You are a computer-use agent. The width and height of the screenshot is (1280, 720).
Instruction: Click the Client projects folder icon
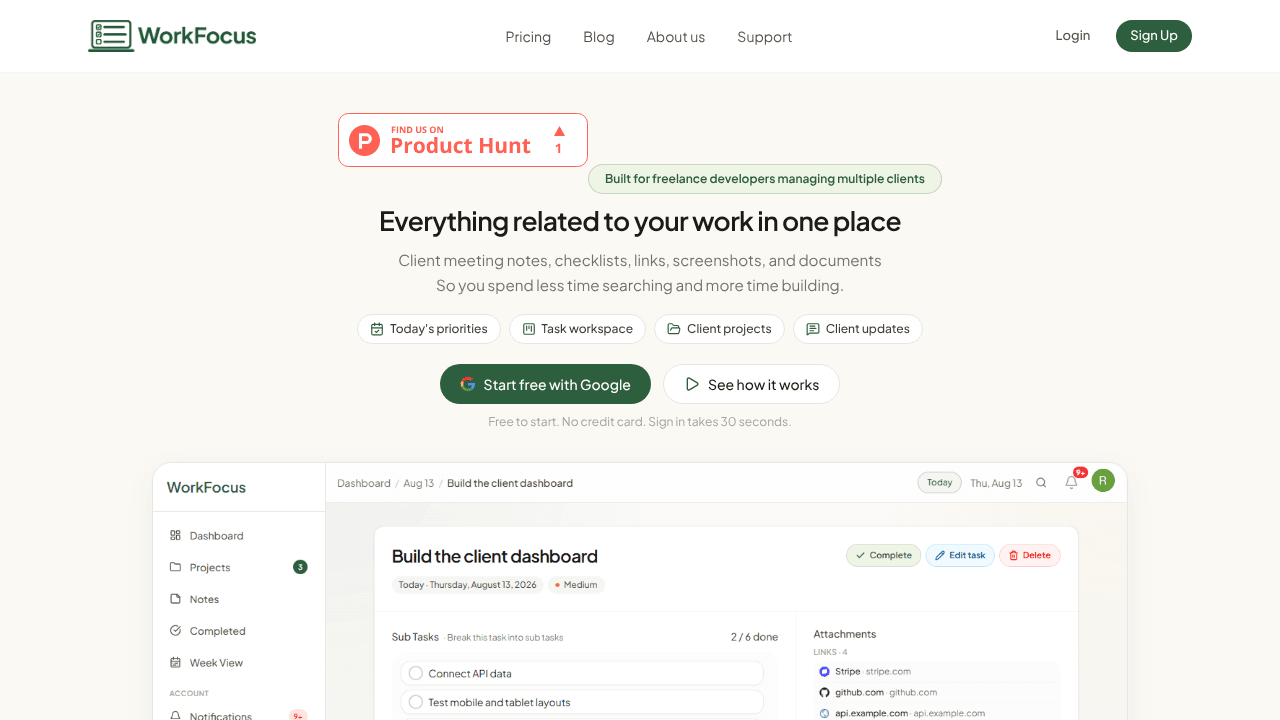[674, 329]
